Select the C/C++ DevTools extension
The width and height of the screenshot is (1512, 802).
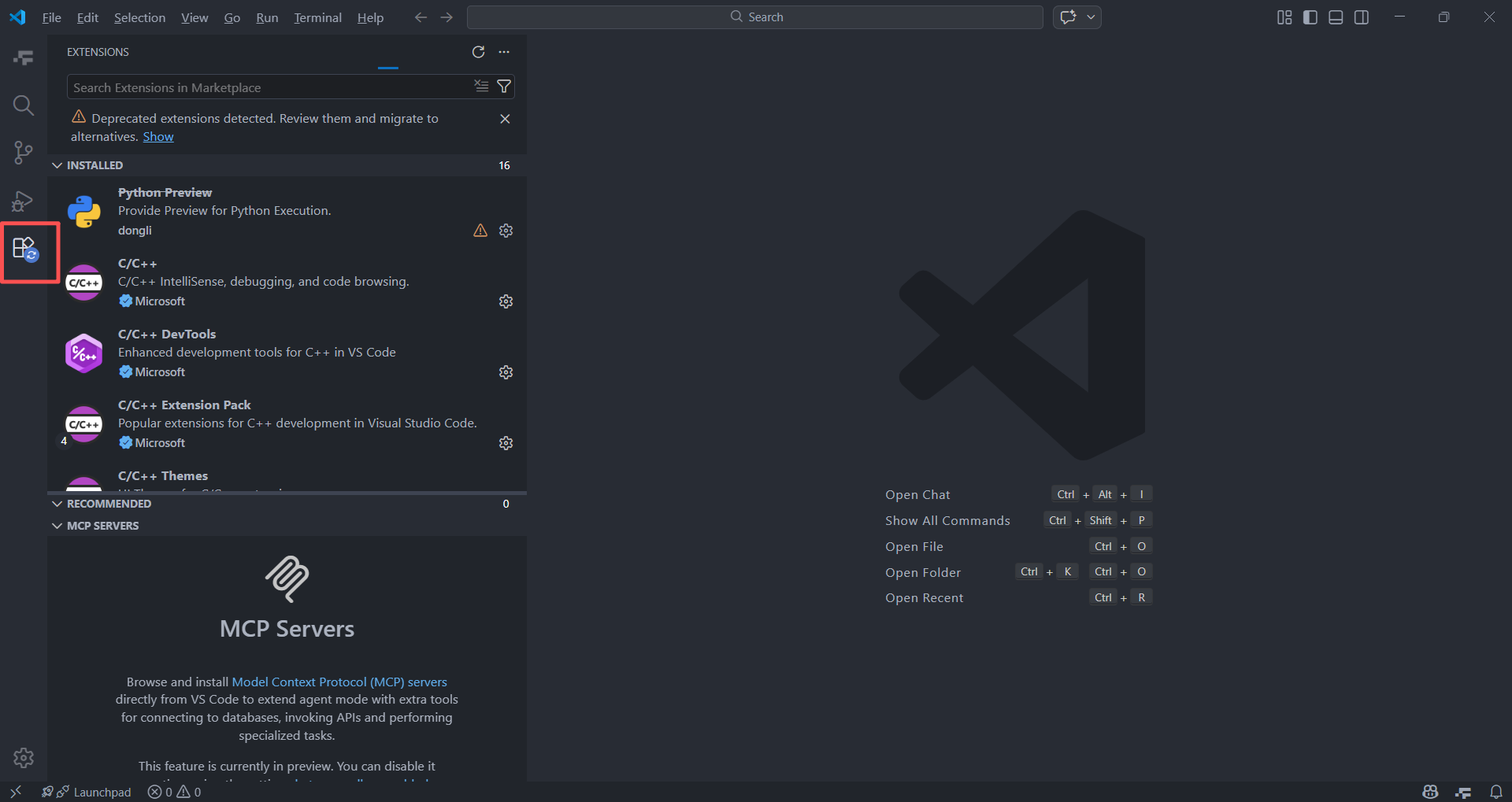[x=287, y=353]
